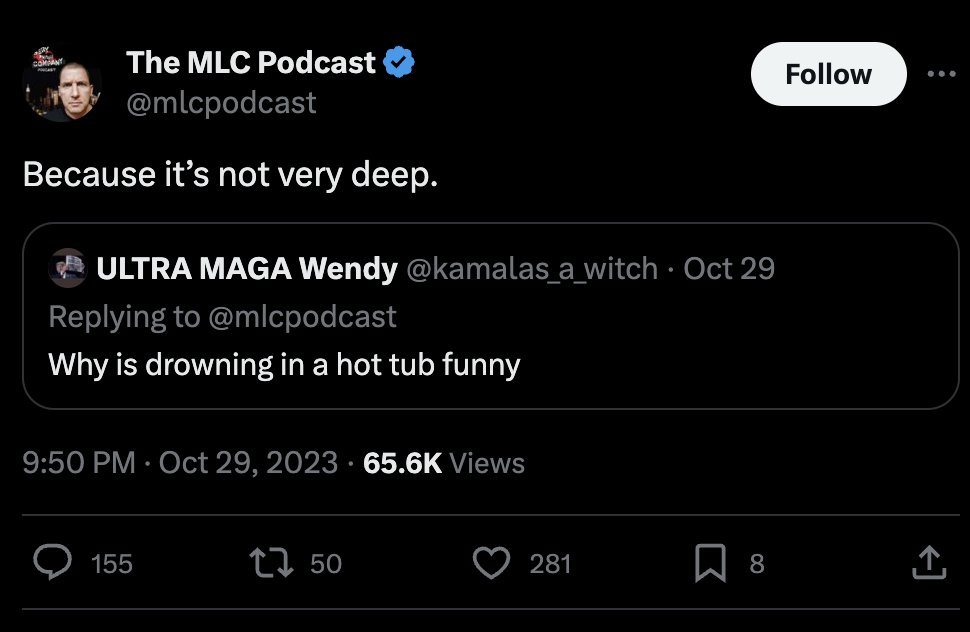Screen dimensions: 970x632
Task: Click the ULTRA MAGA Wendy name
Action: click(x=247, y=269)
